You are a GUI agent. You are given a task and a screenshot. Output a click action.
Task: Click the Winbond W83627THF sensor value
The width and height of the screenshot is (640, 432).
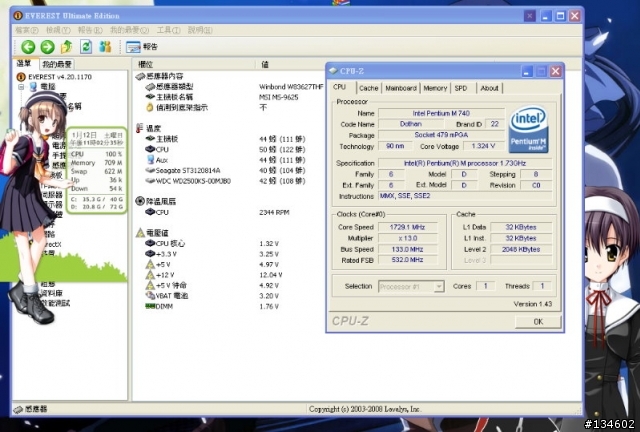[x=291, y=87]
